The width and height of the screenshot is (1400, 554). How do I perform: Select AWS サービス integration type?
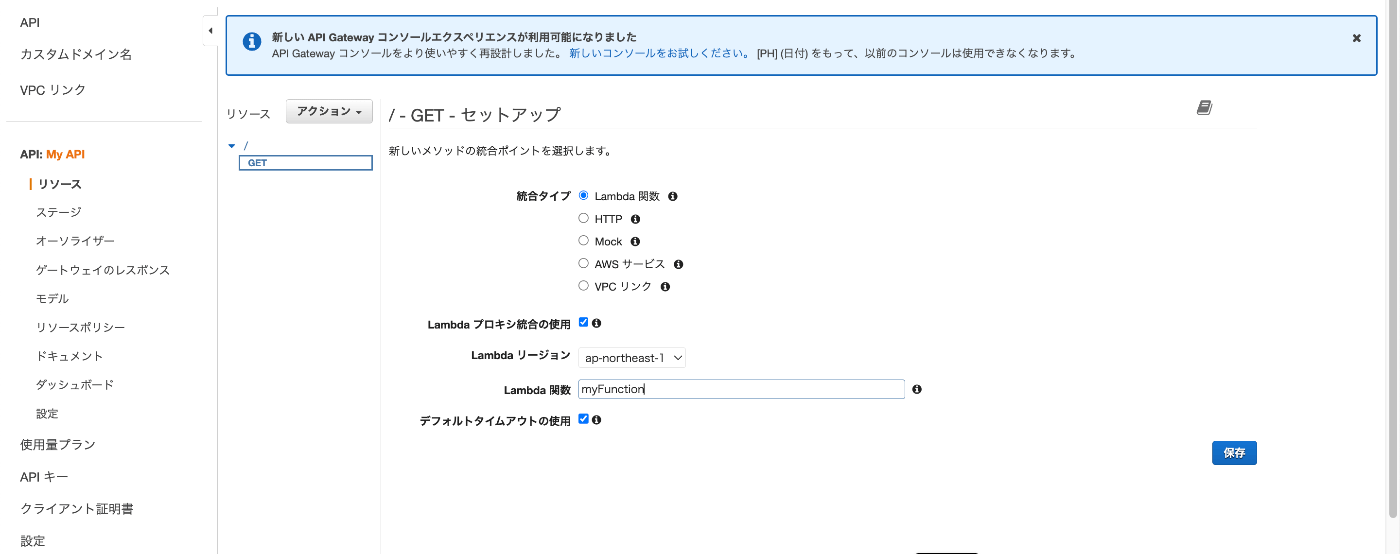point(584,264)
